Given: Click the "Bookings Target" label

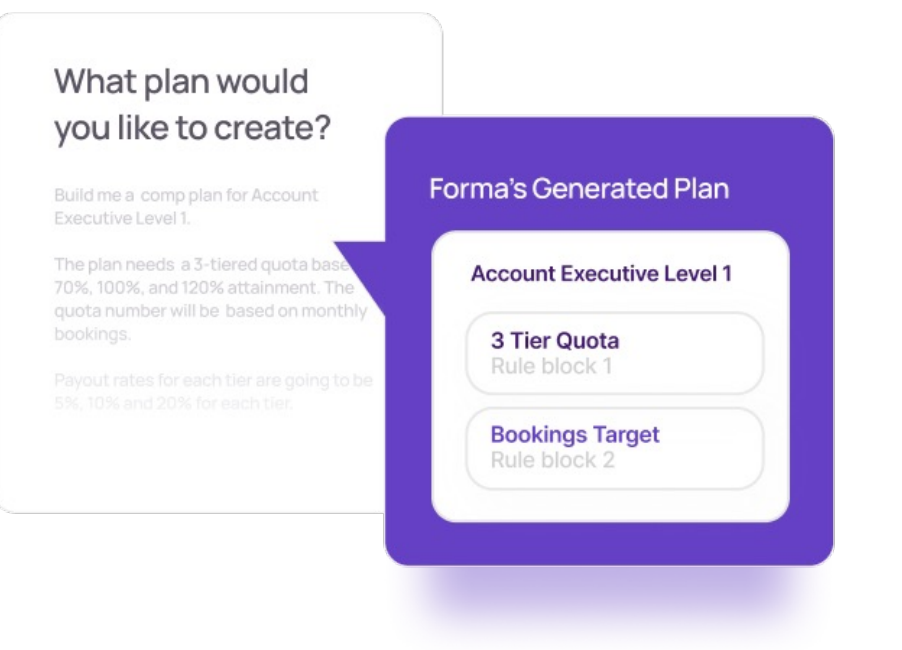Looking at the screenshot, I should click(x=575, y=435).
